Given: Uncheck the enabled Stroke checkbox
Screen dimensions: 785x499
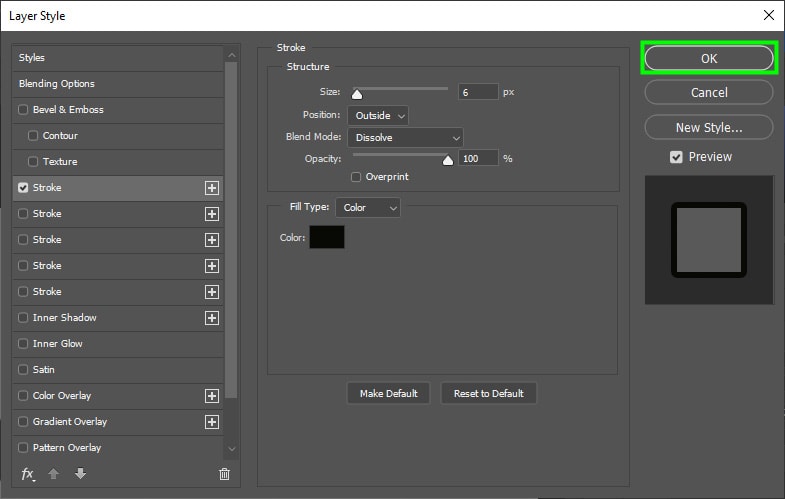Looking at the screenshot, I should click(x=23, y=188).
